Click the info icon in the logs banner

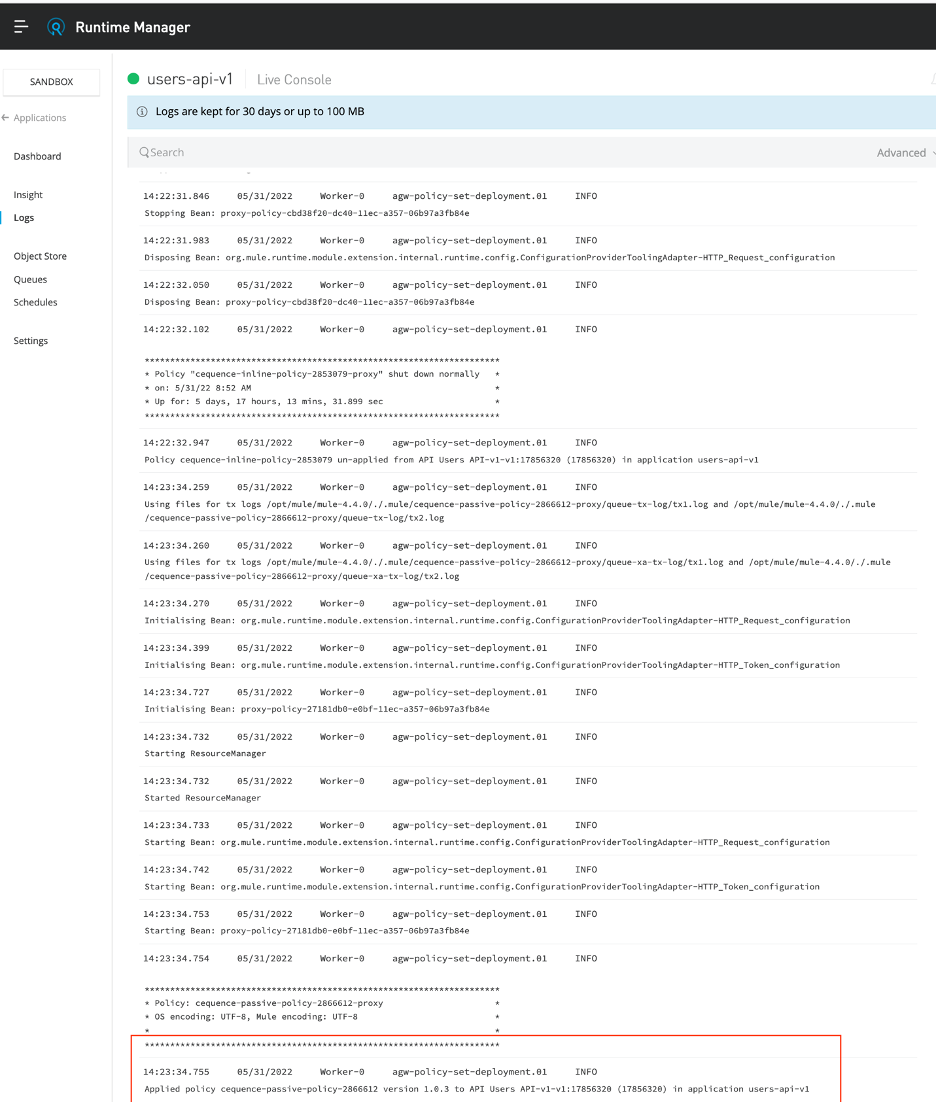click(142, 112)
